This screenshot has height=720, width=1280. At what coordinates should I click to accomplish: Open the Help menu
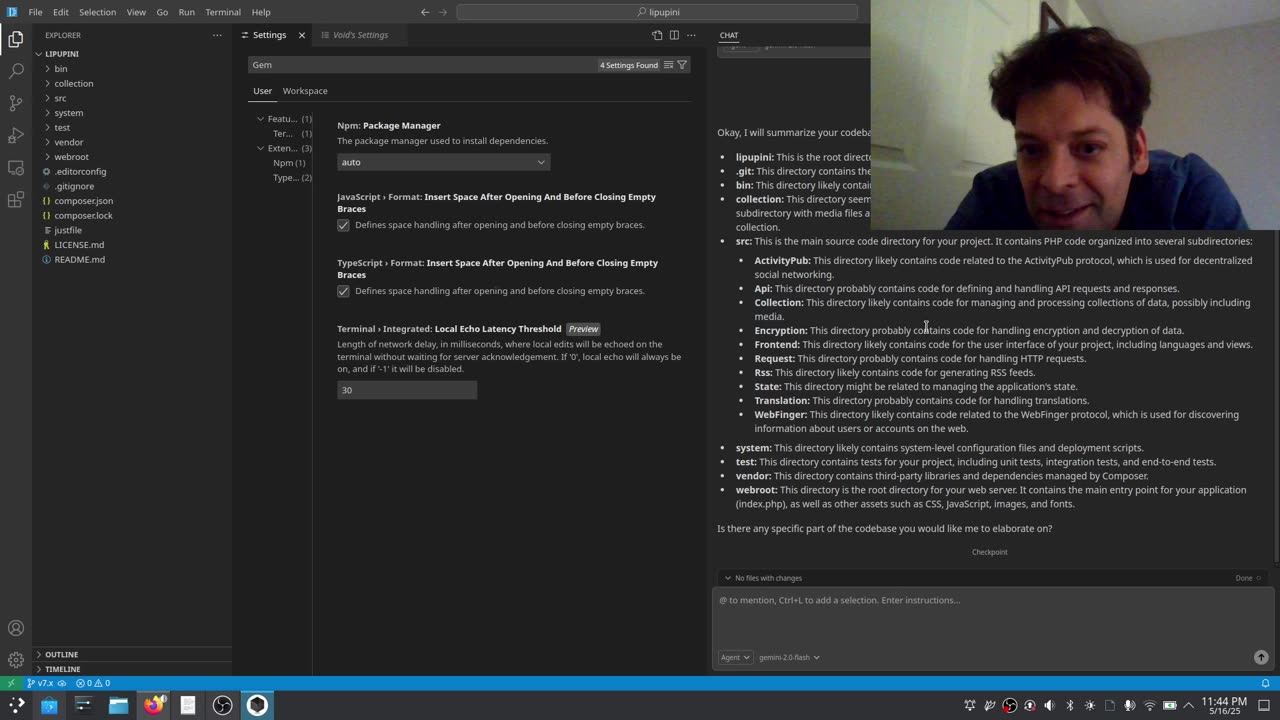tap(261, 12)
